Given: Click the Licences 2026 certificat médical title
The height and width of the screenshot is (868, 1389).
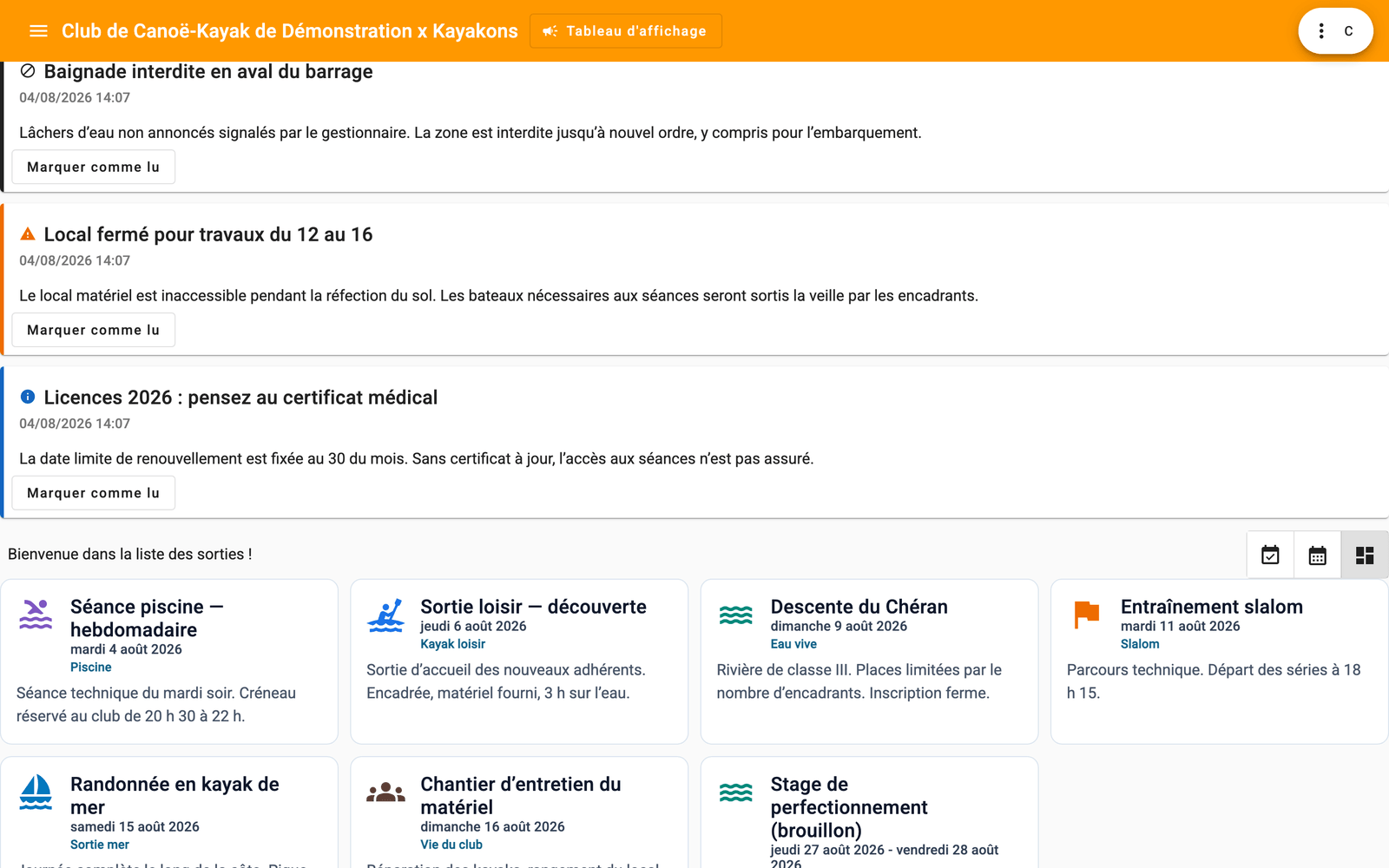Looking at the screenshot, I should 240,398.
